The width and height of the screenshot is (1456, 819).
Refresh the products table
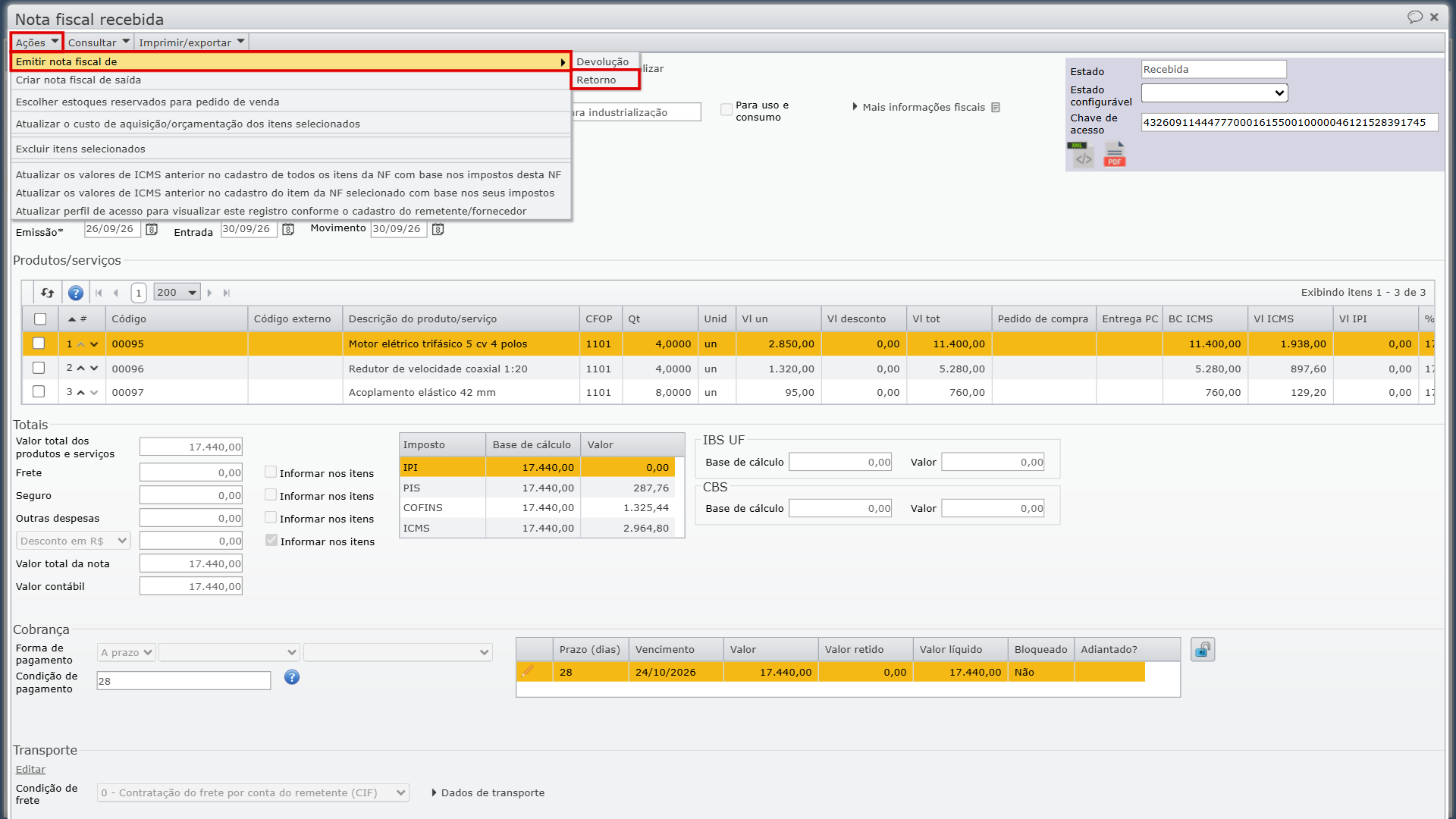[x=47, y=293]
